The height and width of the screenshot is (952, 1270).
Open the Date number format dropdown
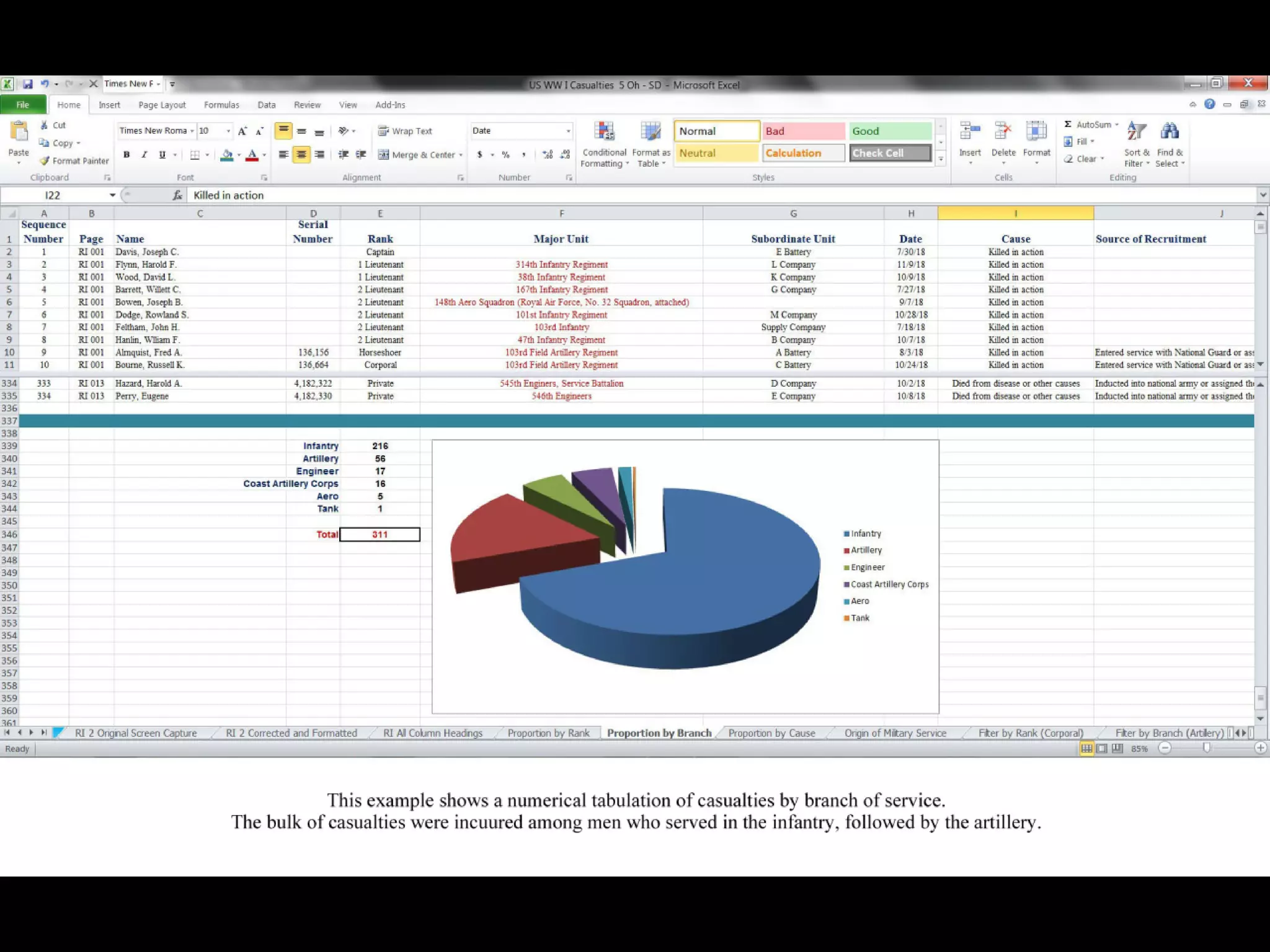(x=568, y=131)
